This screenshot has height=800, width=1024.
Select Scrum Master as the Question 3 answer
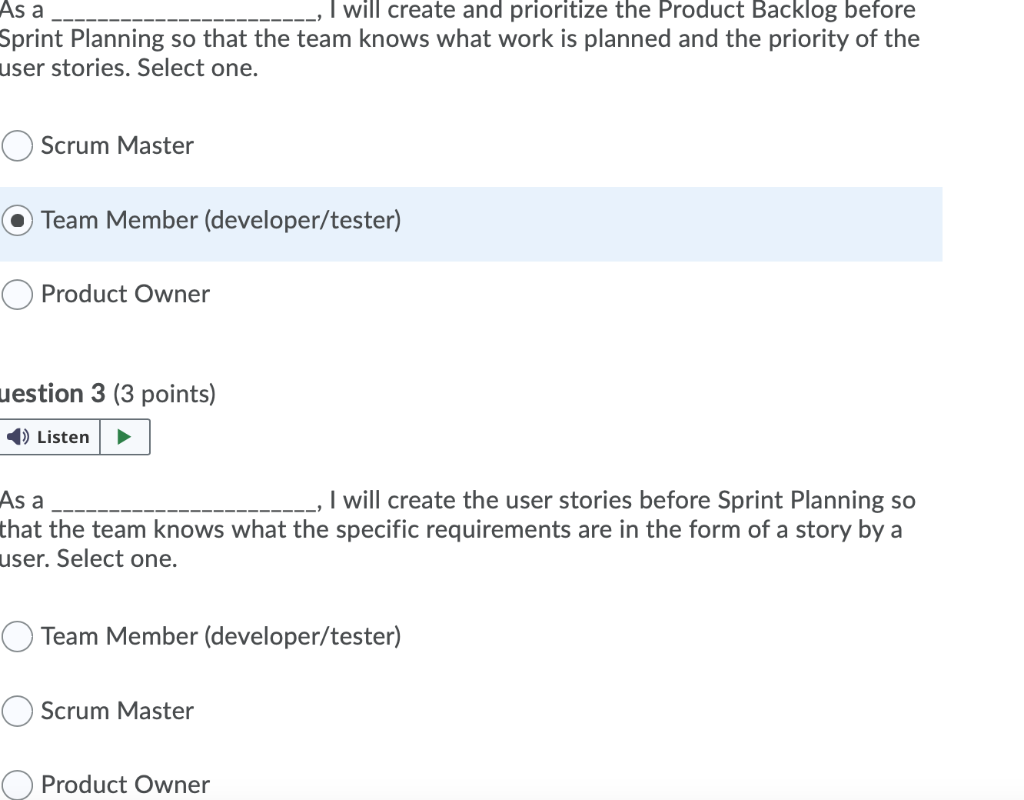pos(16,710)
